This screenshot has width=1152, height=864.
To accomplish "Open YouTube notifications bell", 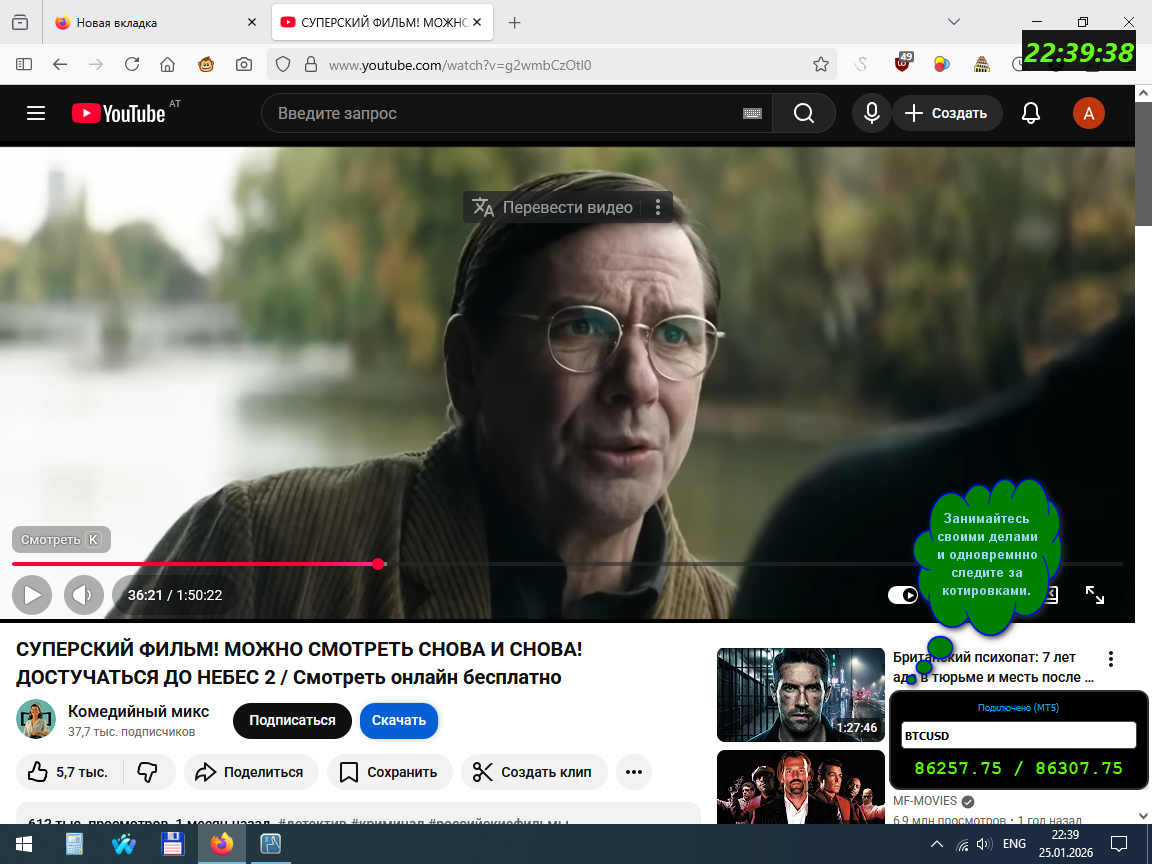I will (x=1031, y=113).
